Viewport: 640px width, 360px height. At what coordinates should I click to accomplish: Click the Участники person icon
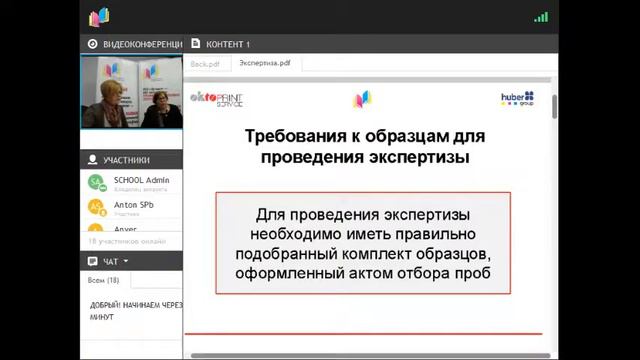point(93,160)
